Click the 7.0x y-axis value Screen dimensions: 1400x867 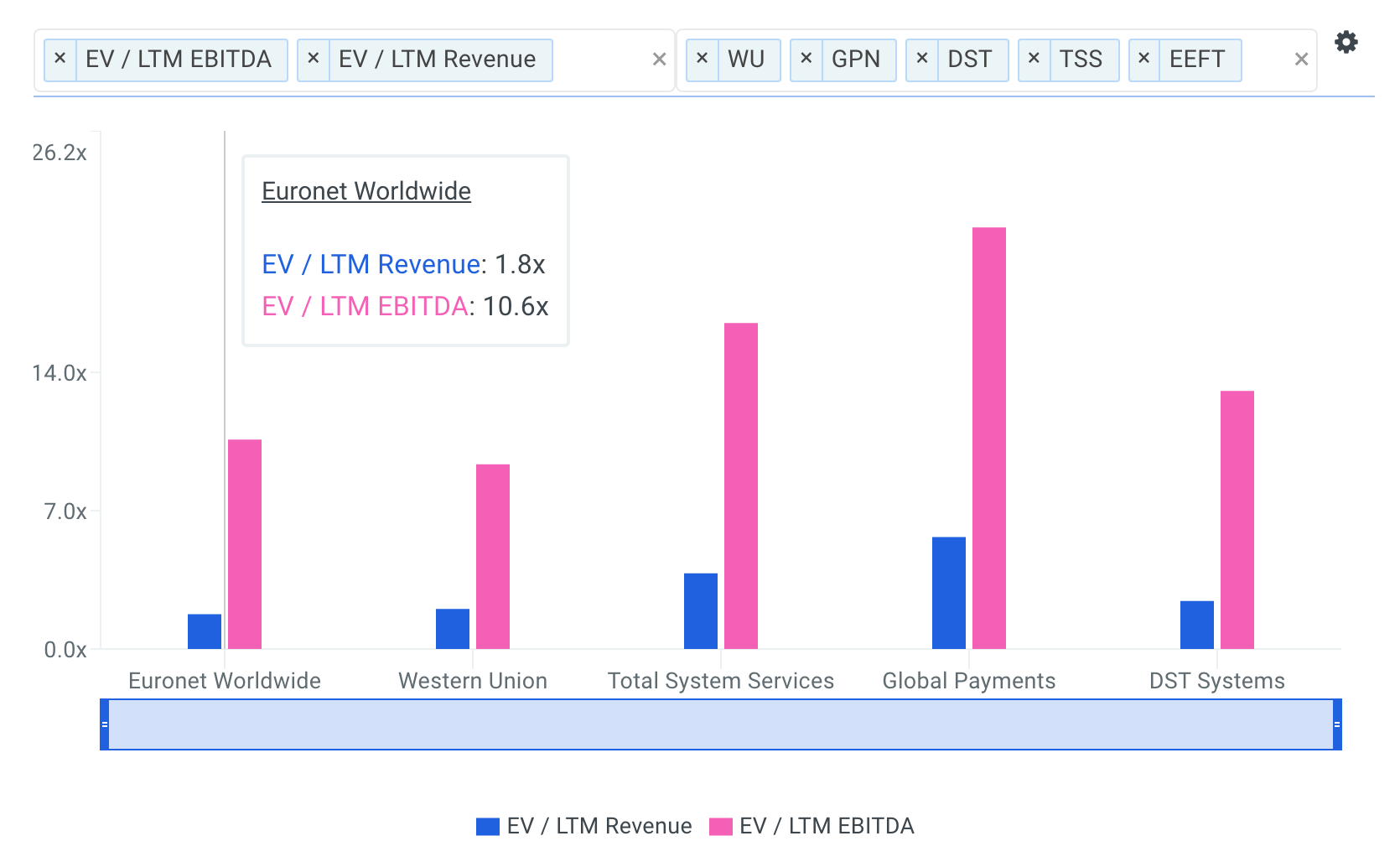[65, 511]
